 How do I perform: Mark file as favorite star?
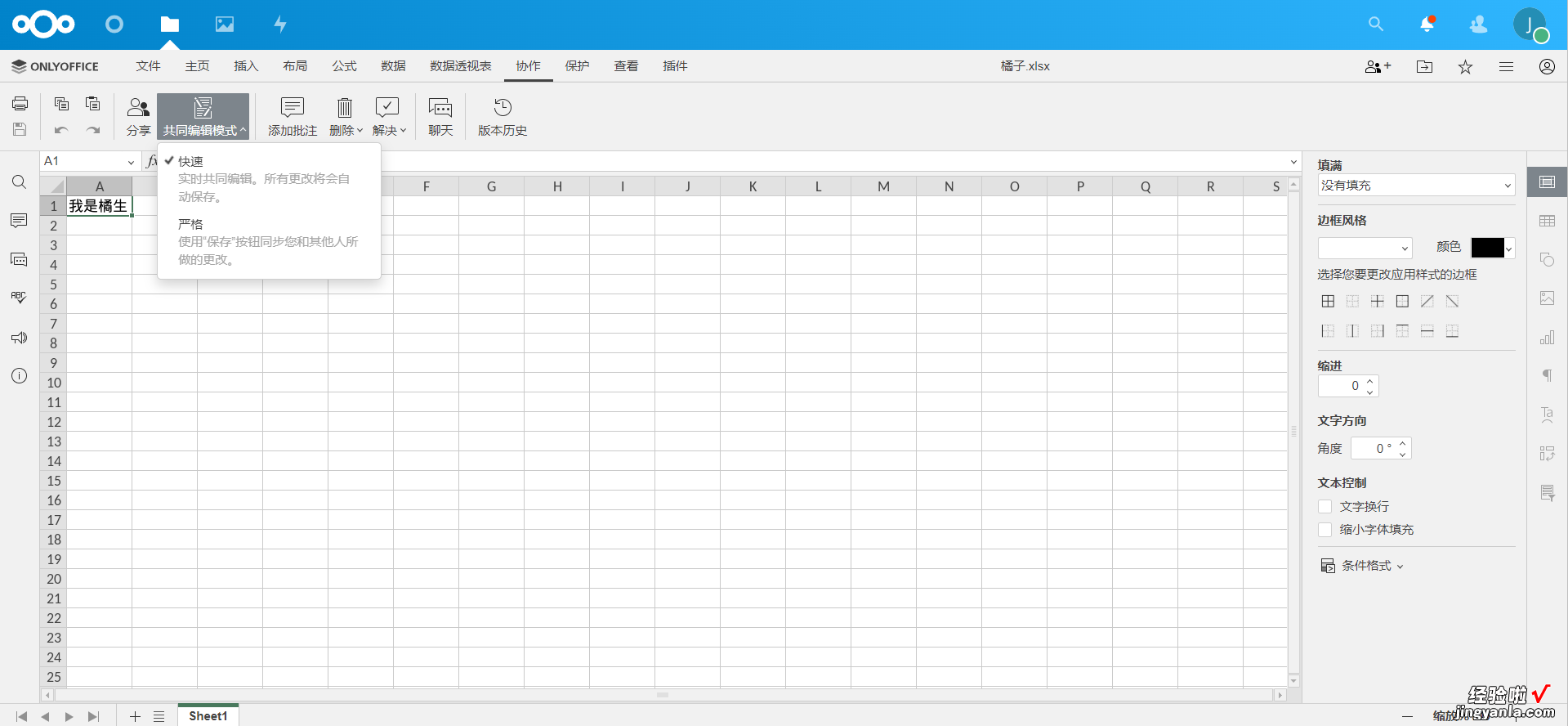coord(1465,67)
